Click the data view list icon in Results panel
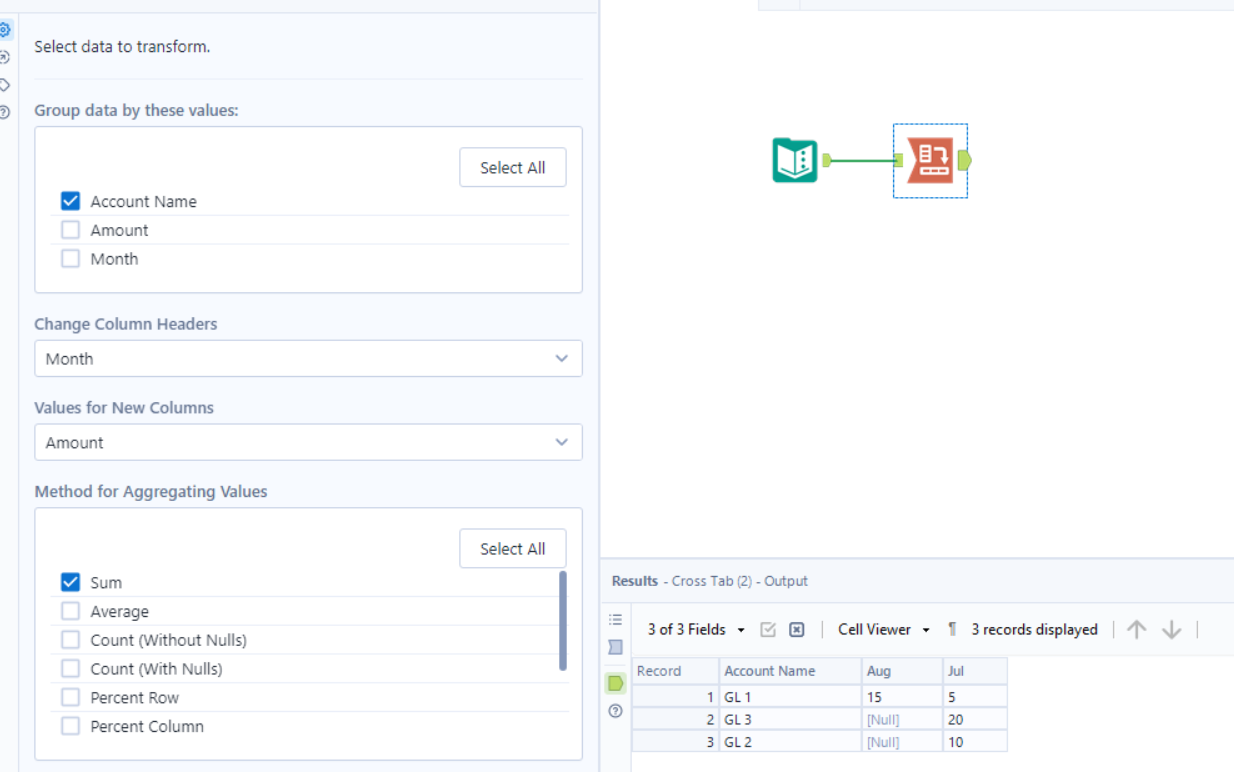Viewport: 1234px width, 772px height. (x=616, y=619)
